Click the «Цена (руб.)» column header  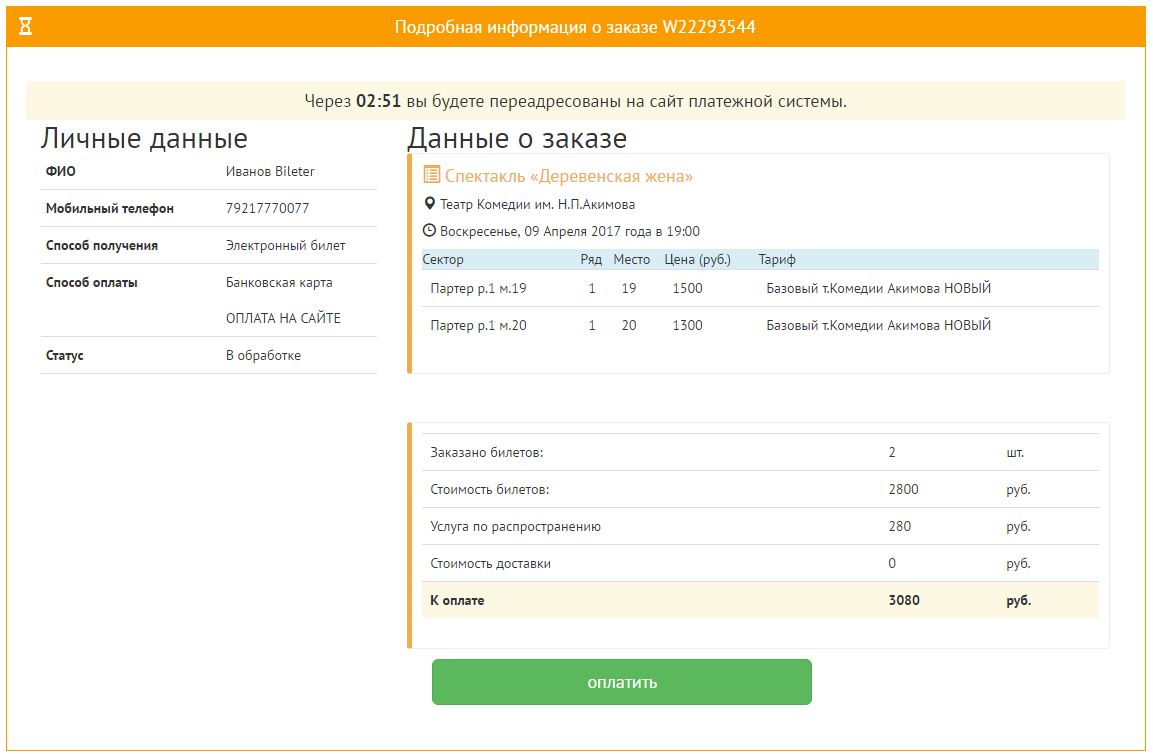697,260
